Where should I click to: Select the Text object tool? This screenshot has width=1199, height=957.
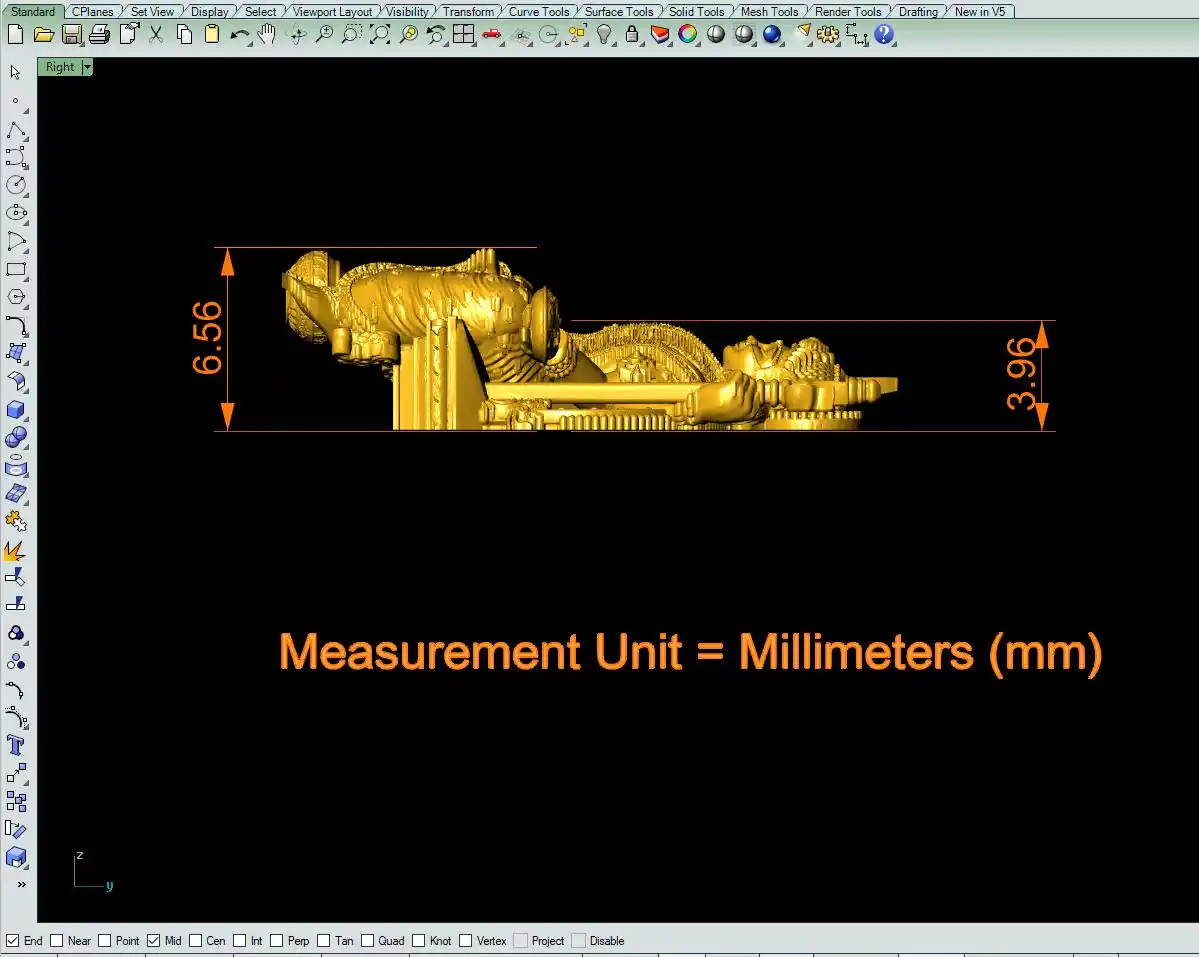tap(16, 745)
